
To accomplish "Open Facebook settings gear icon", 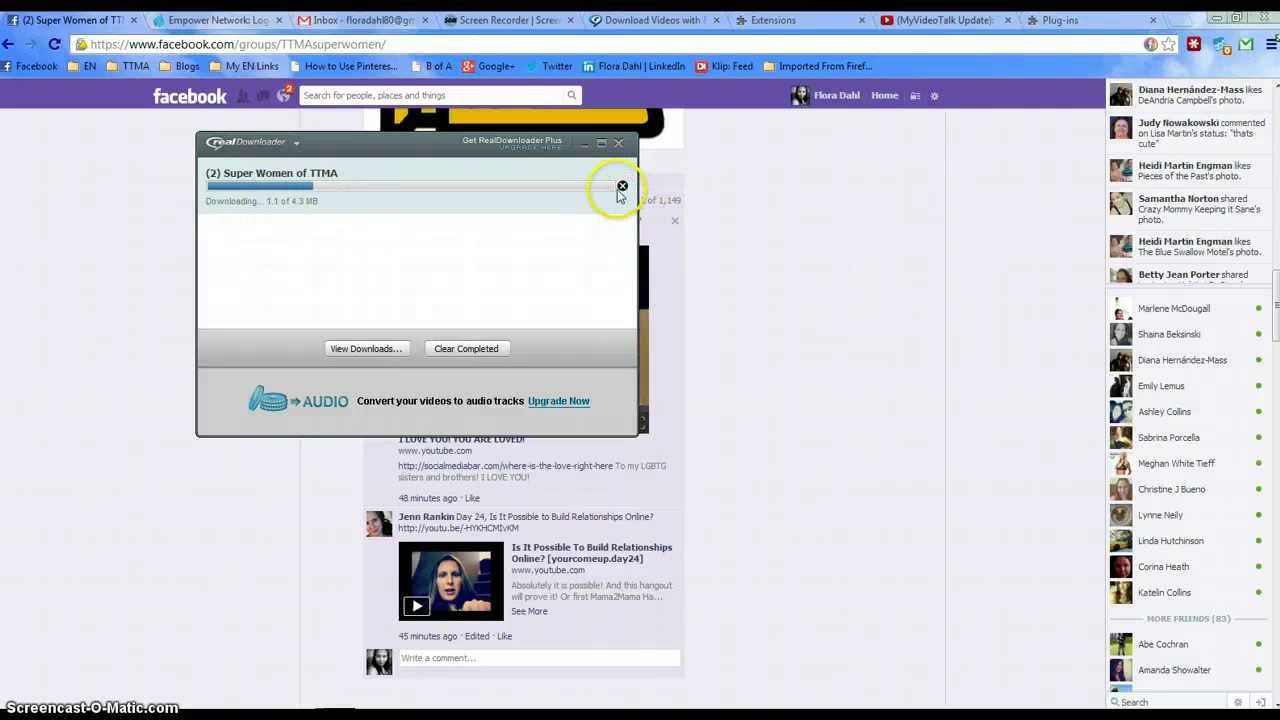I will pyautogui.click(x=934, y=96).
